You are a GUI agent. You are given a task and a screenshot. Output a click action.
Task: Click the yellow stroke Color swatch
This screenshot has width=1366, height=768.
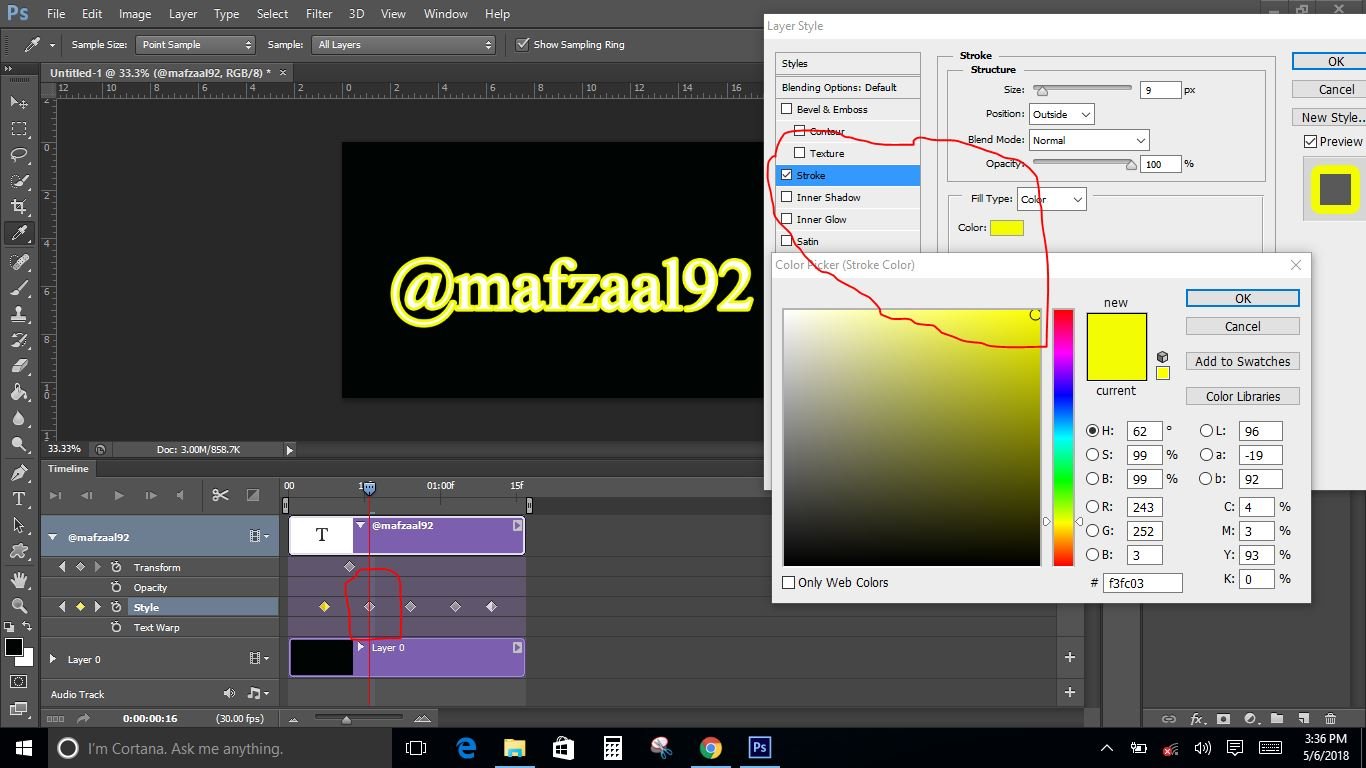(x=1007, y=228)
